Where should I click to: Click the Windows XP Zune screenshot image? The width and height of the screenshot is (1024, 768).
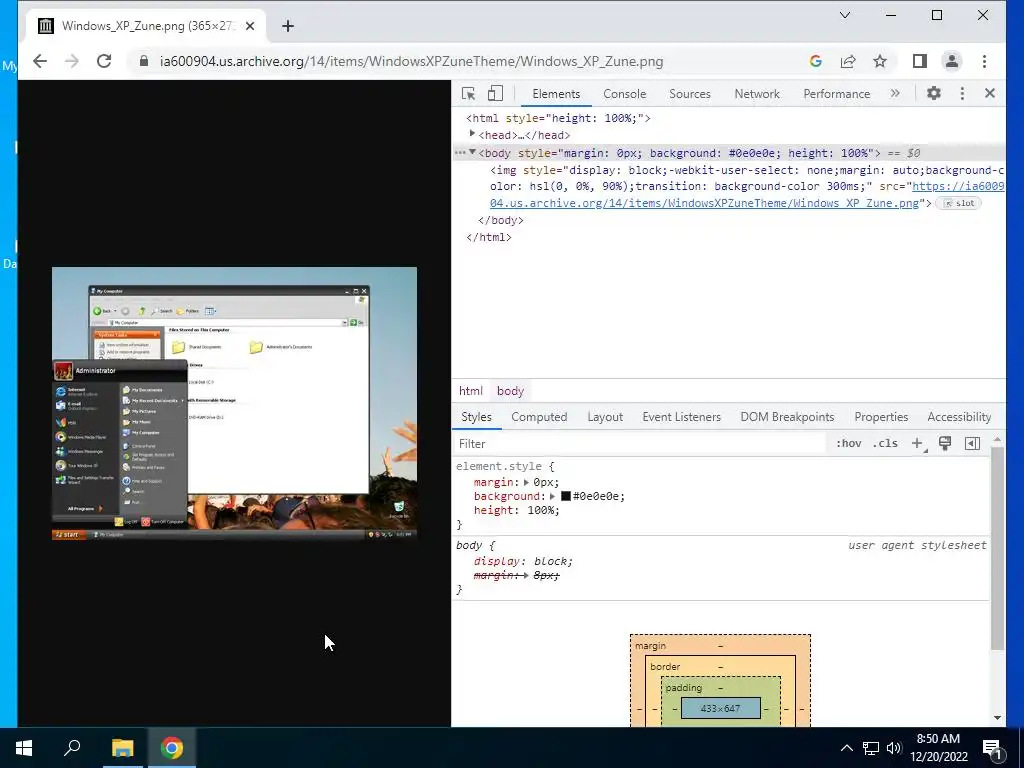point(234,404)
